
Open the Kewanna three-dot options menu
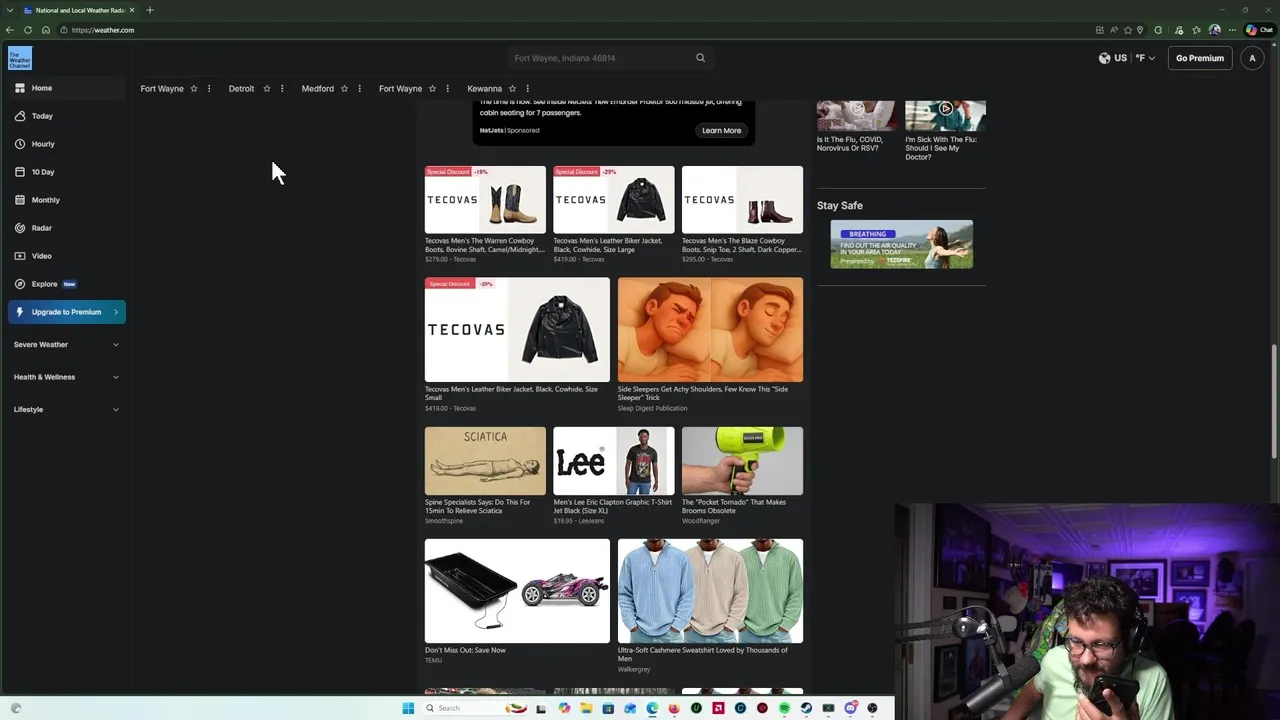tap(527, 89)
